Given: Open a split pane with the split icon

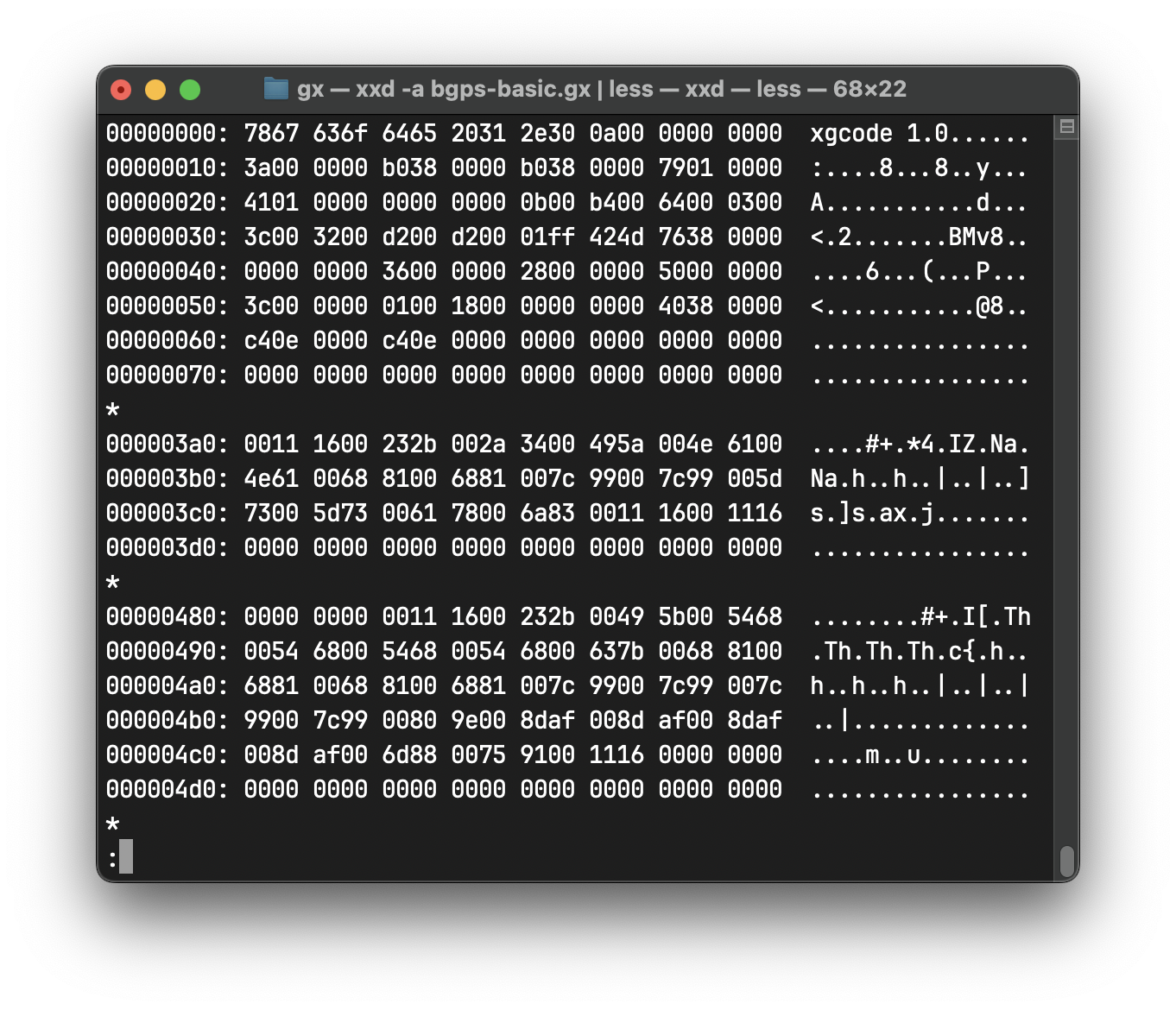Looking at the screenshot, I should coord(1066,125).
